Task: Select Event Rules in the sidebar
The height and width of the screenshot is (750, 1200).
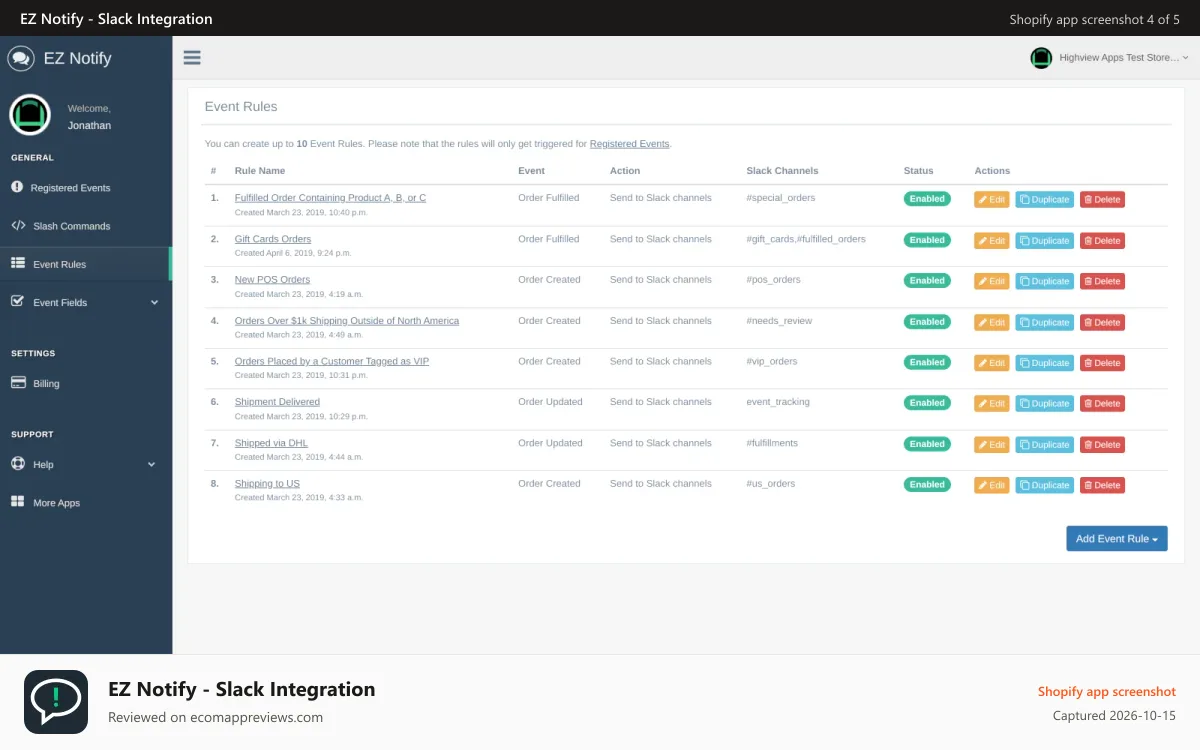Action: (85, 264)
